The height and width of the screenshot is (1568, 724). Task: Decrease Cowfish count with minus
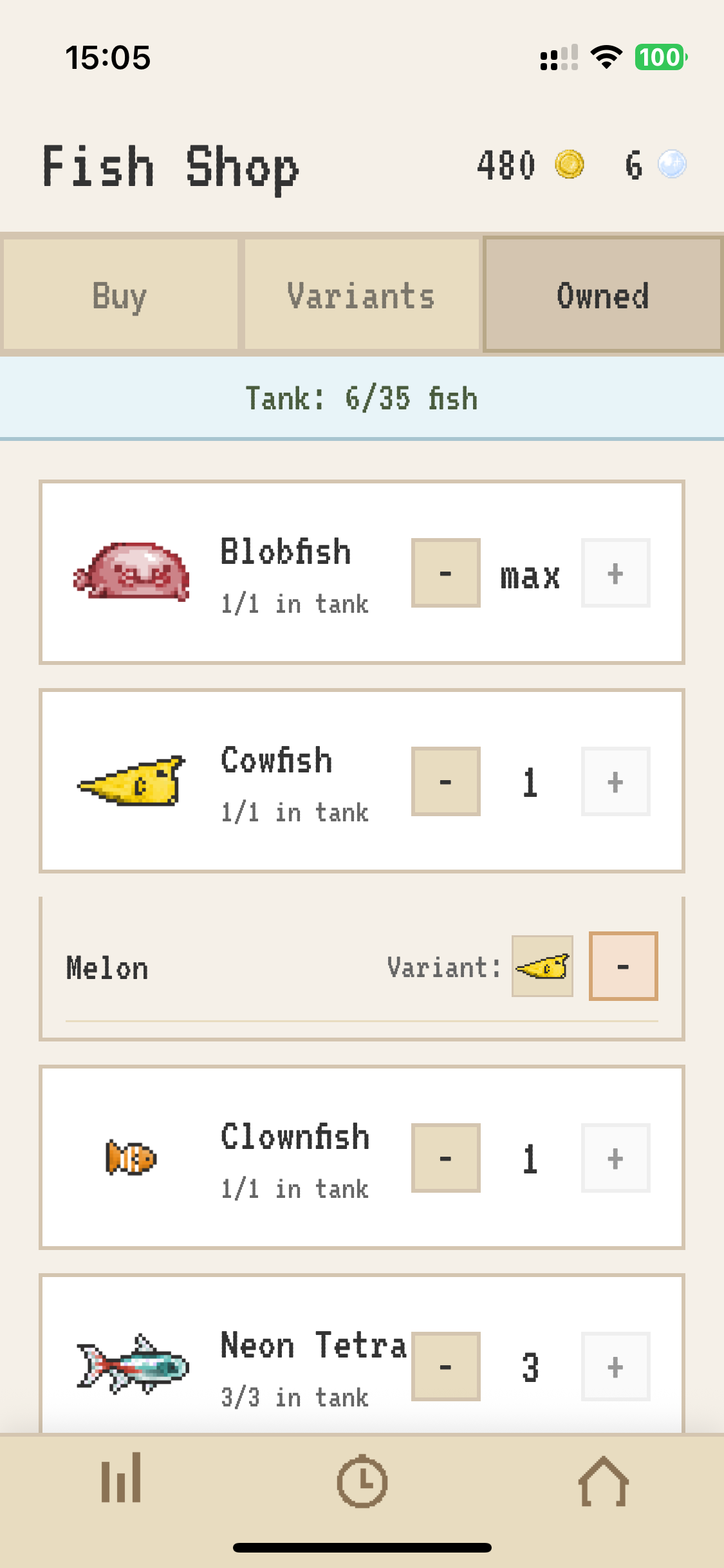445,781
